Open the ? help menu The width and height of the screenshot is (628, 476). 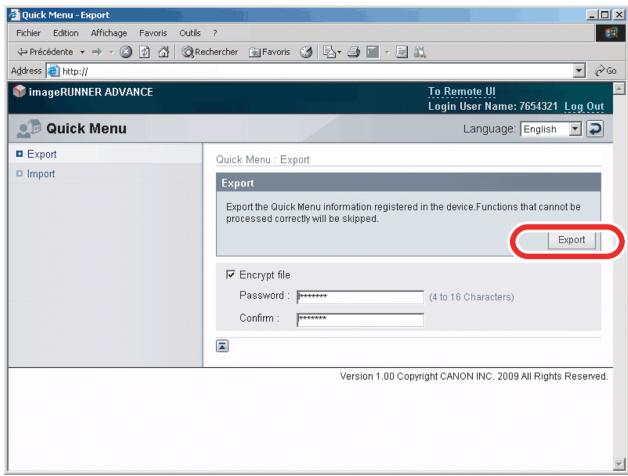coord(215,33)
